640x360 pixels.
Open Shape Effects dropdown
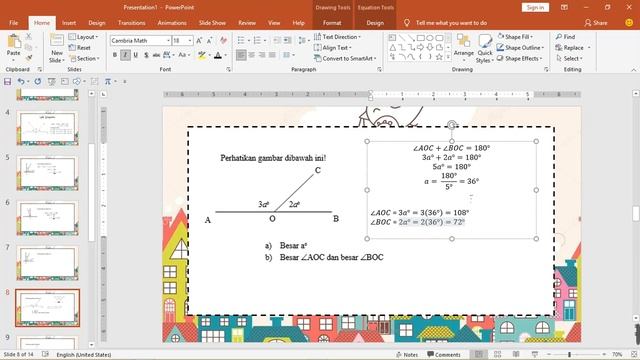(x=519, y=59)
